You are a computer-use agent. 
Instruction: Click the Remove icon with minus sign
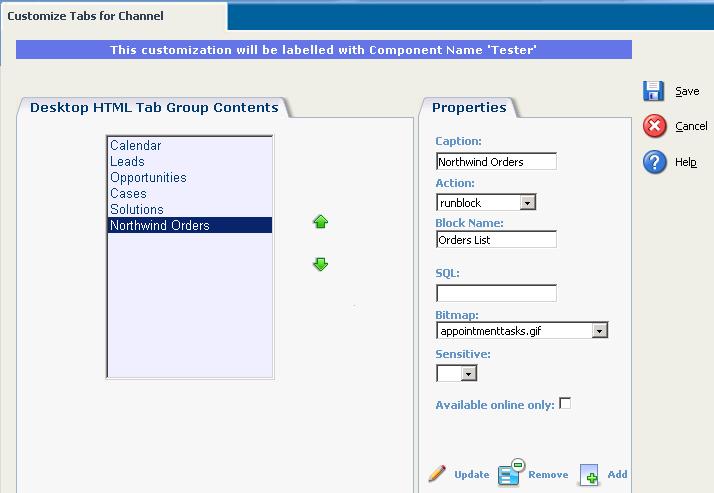pos(511,473)
